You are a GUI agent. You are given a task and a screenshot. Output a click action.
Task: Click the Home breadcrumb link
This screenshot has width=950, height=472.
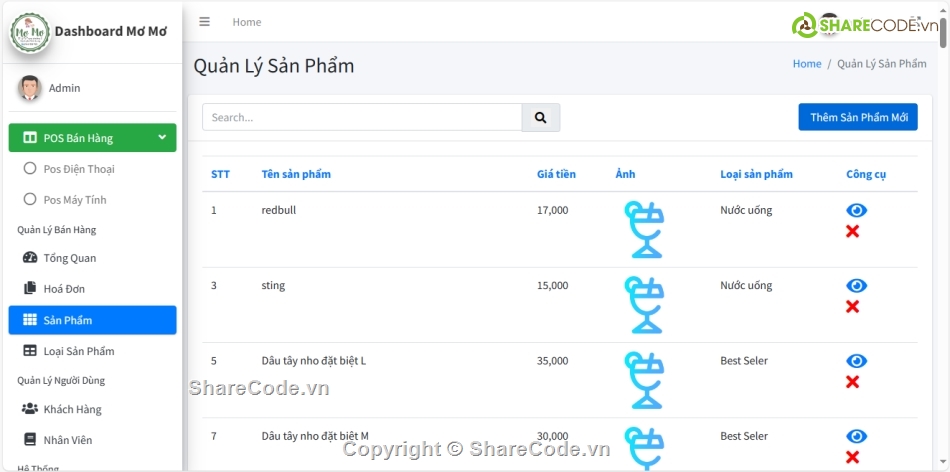point(806,64)
